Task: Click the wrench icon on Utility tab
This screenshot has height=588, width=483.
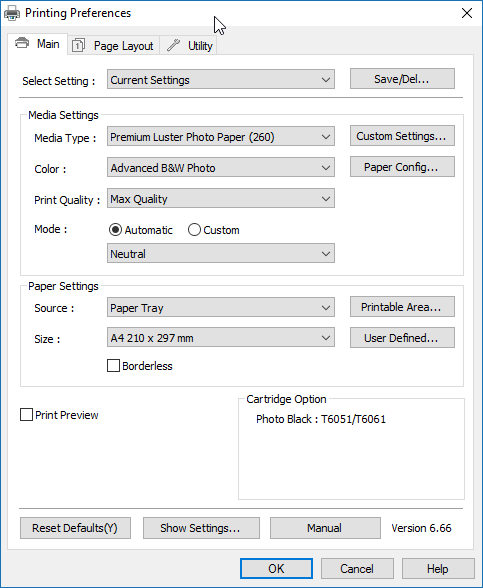Action: (x=173, y=45)
